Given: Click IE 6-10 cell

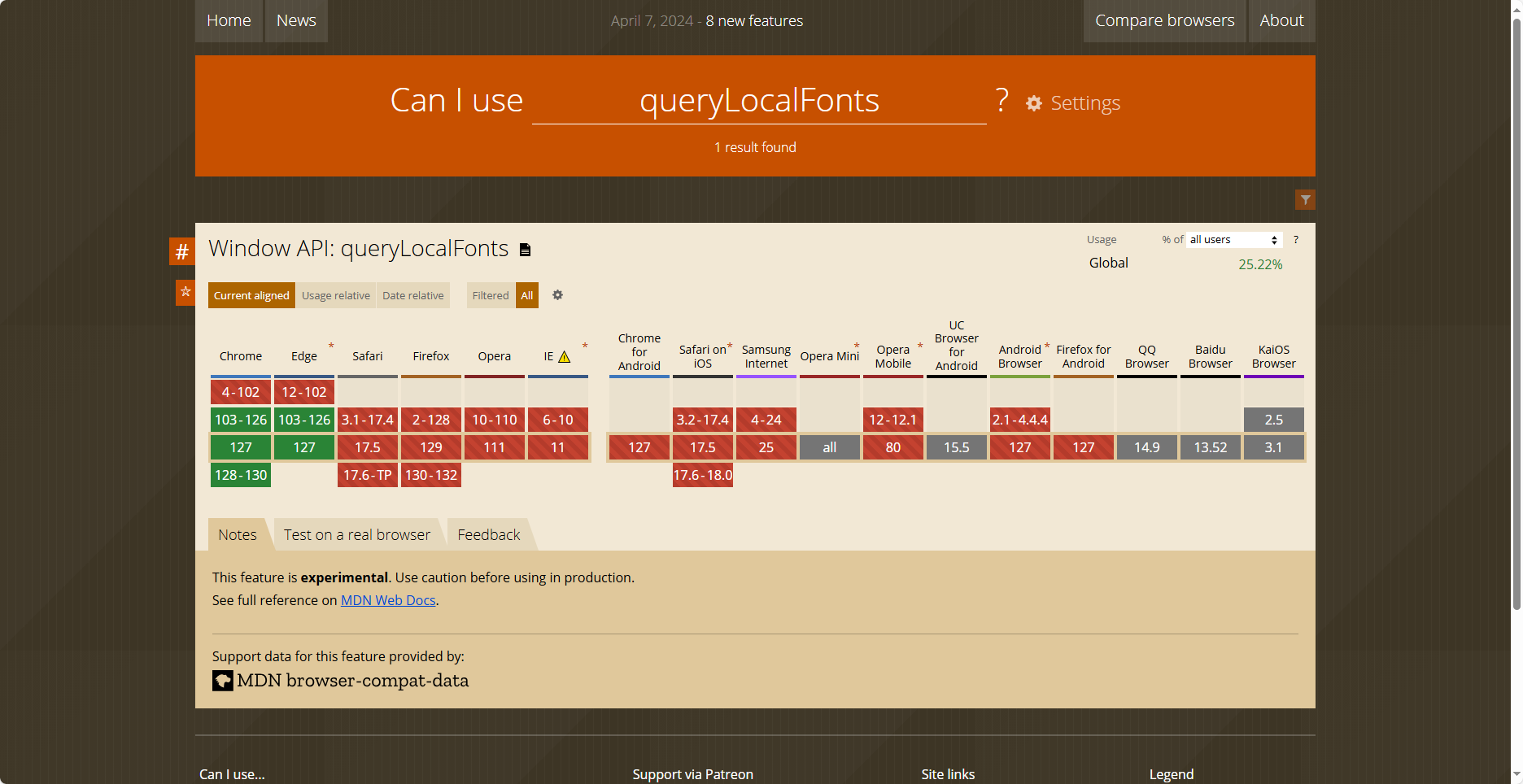Looking at the screenshot, I should coord(558,420).
